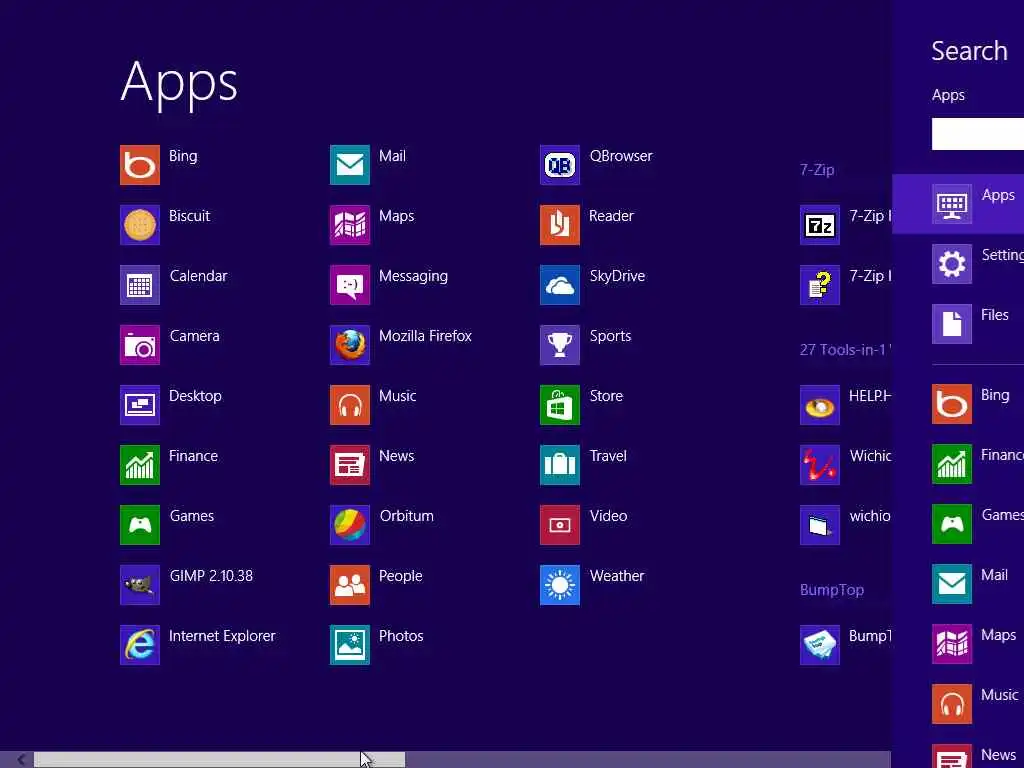Open SkyDrive
1024x768 pixels.
(560, 285)
